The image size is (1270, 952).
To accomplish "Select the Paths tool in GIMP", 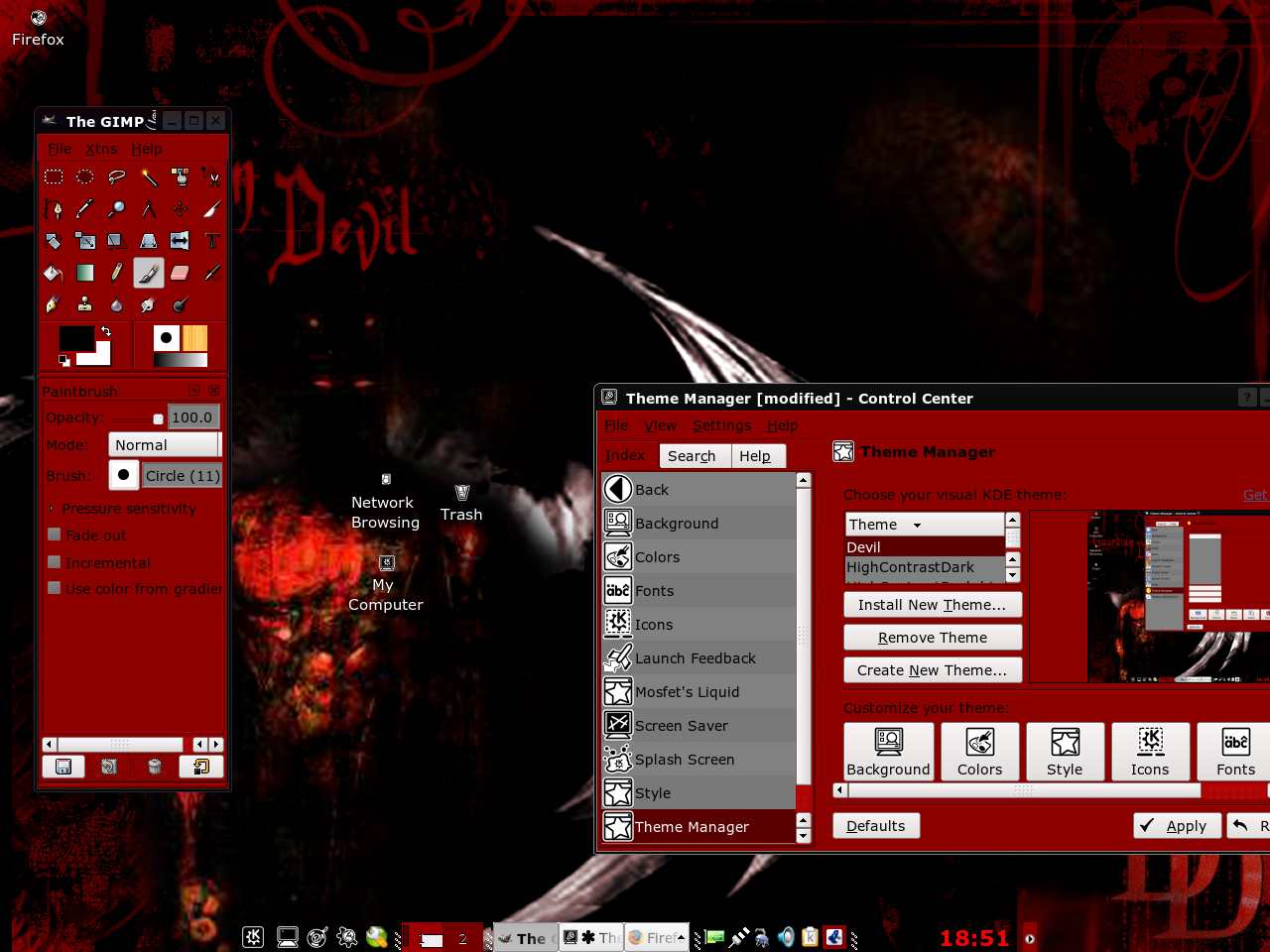I will coord(54,209).
